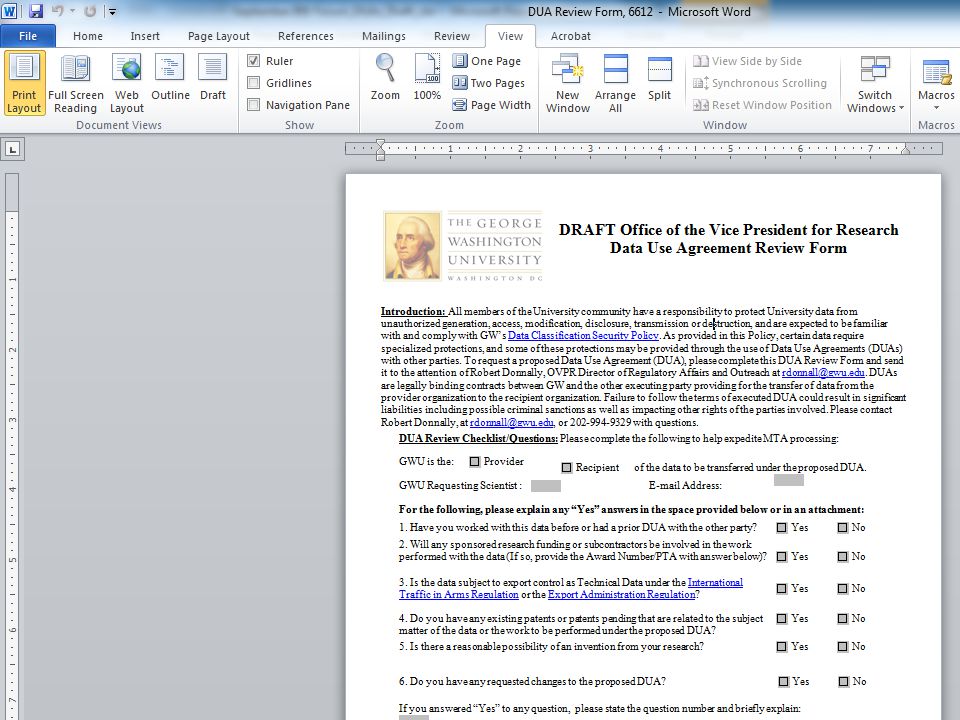Click View Side by Side
Viewport: 960px width, 720px height.
pos(748,61)
